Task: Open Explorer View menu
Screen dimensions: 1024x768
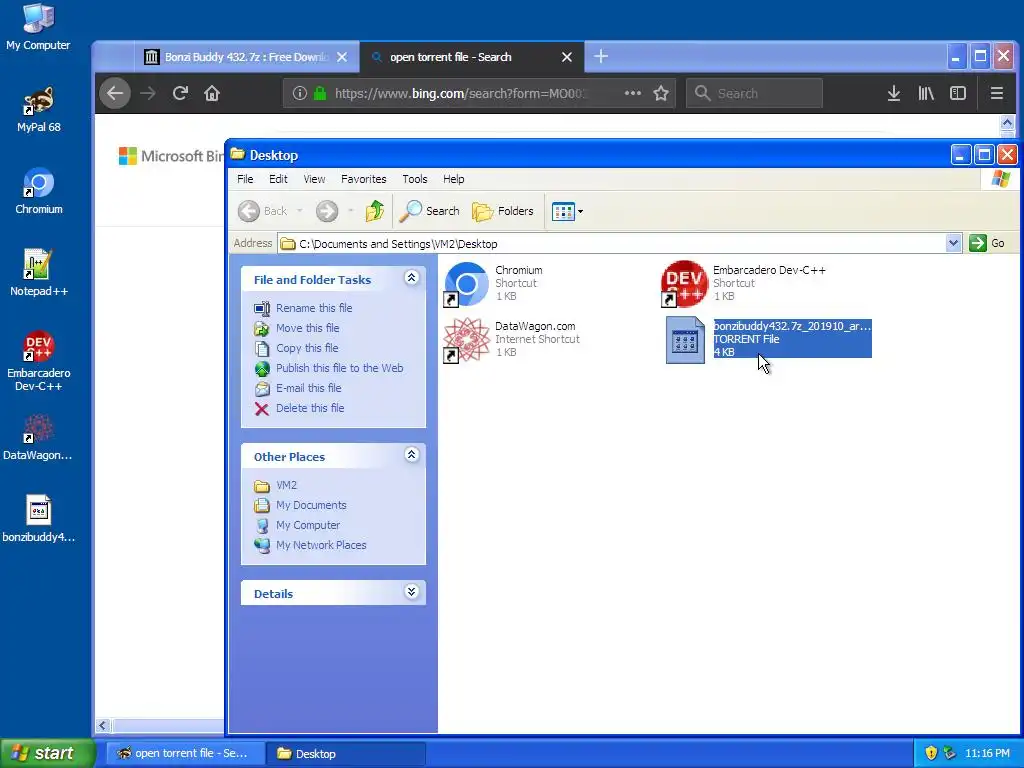Action: coord(314,179)
